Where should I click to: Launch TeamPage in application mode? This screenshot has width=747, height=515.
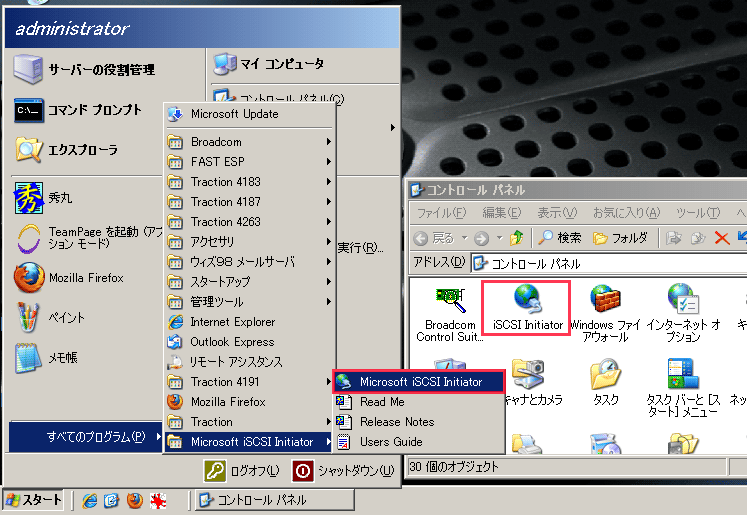[x=88, y=238]
